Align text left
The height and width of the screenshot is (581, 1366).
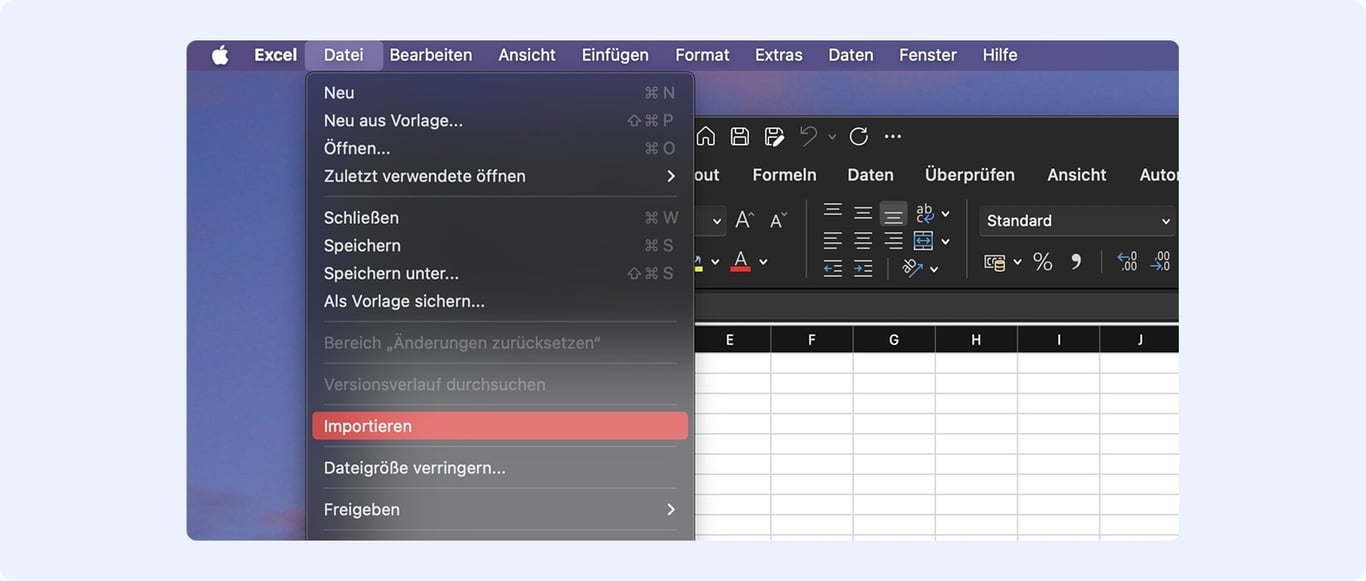click(x=832, y=241)
